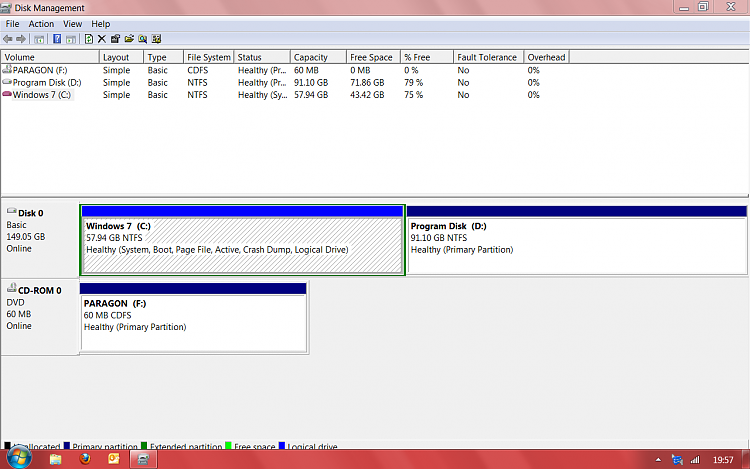Image resolution: width=750 pixels, height=469 pixels.
Task: Click the '71.86 GB' free space cell
Action: [x=367, y=83]
